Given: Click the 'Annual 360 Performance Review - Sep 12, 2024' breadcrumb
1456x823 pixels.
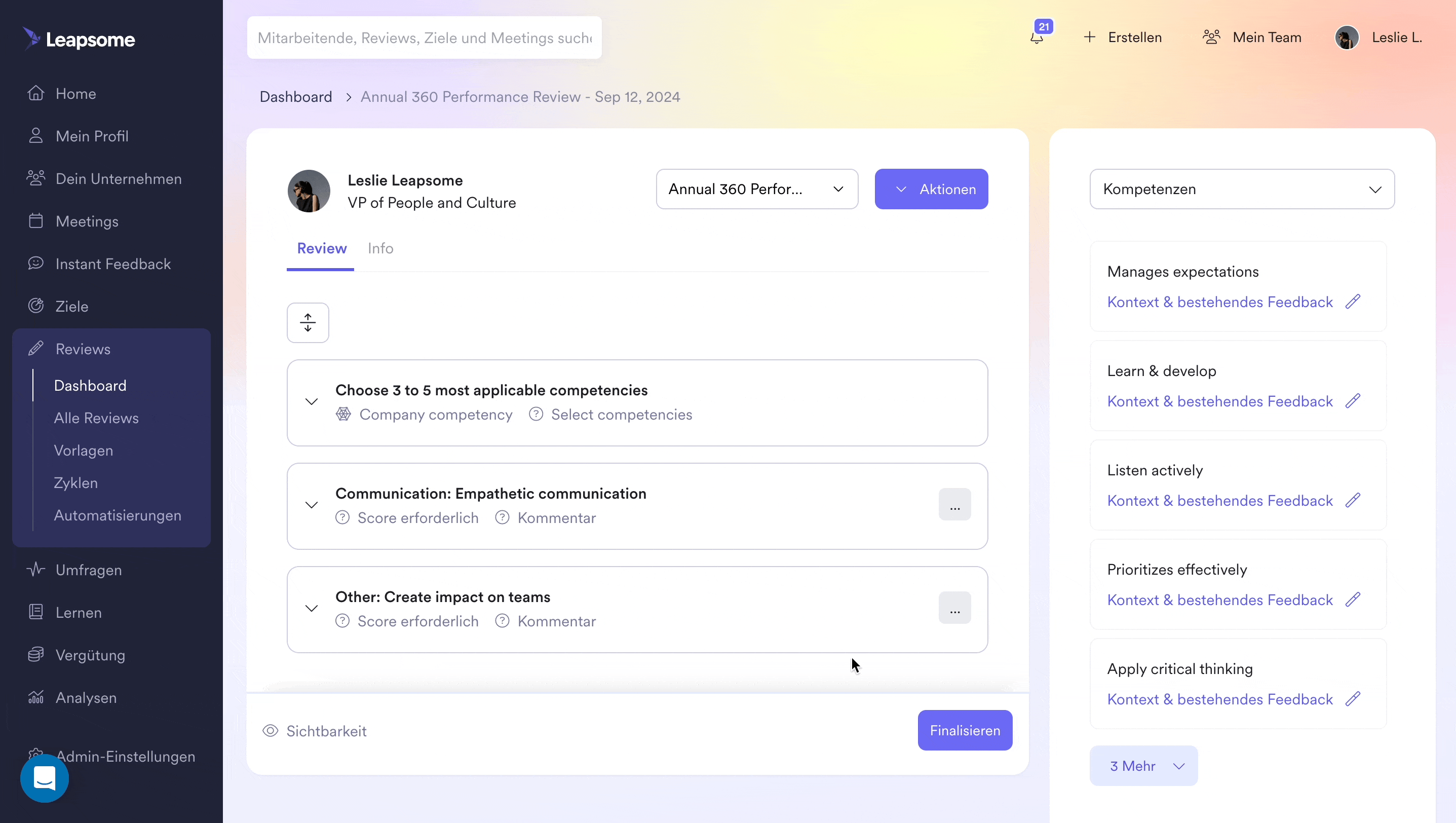Looking at the screenshot, I should pyautogui.click(x=520, y=97).
